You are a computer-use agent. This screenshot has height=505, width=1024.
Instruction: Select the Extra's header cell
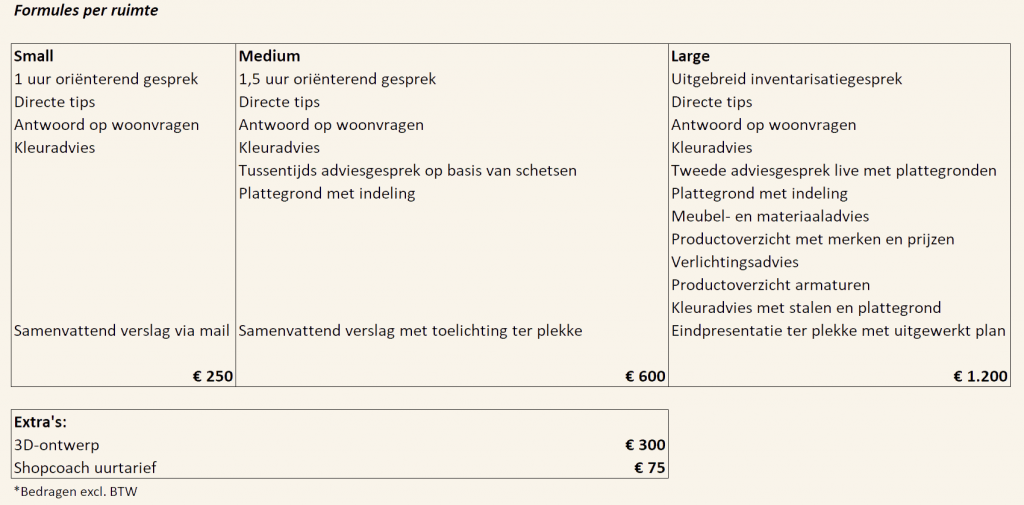[40, 422]
